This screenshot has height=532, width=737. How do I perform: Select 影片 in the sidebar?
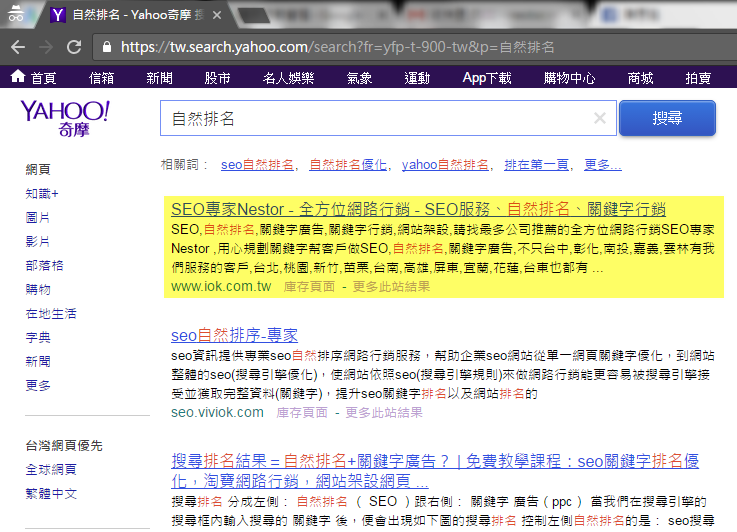tap(38, 241)
